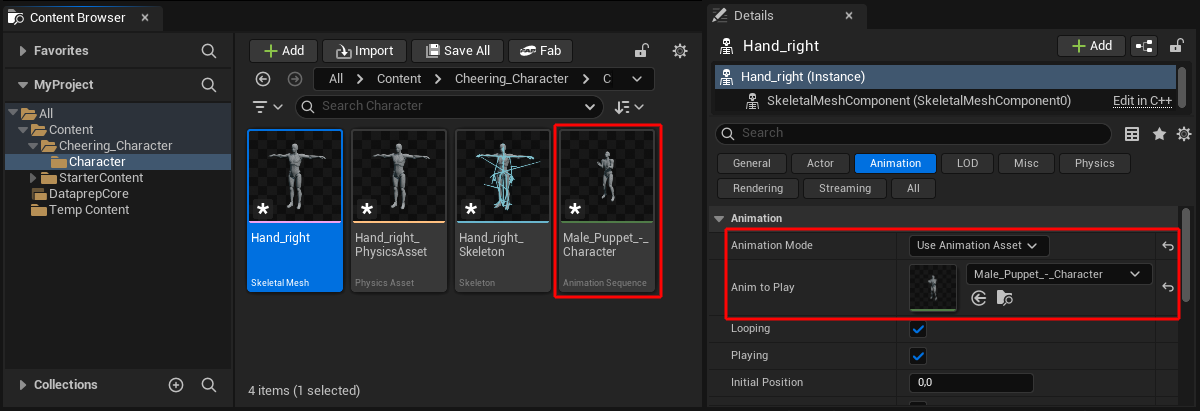Click the Content Browser lock icon

pyautogui.click(x=642, y=51)
